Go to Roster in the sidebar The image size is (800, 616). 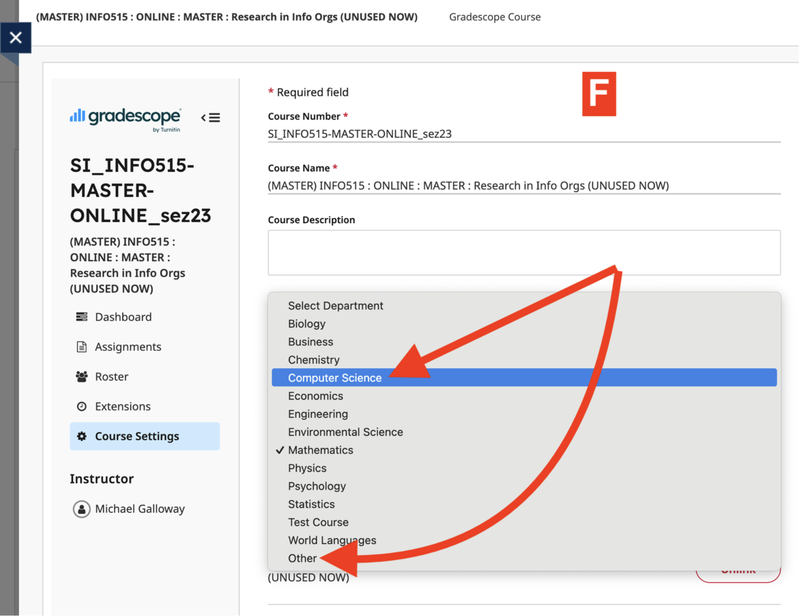coord(111,377)
